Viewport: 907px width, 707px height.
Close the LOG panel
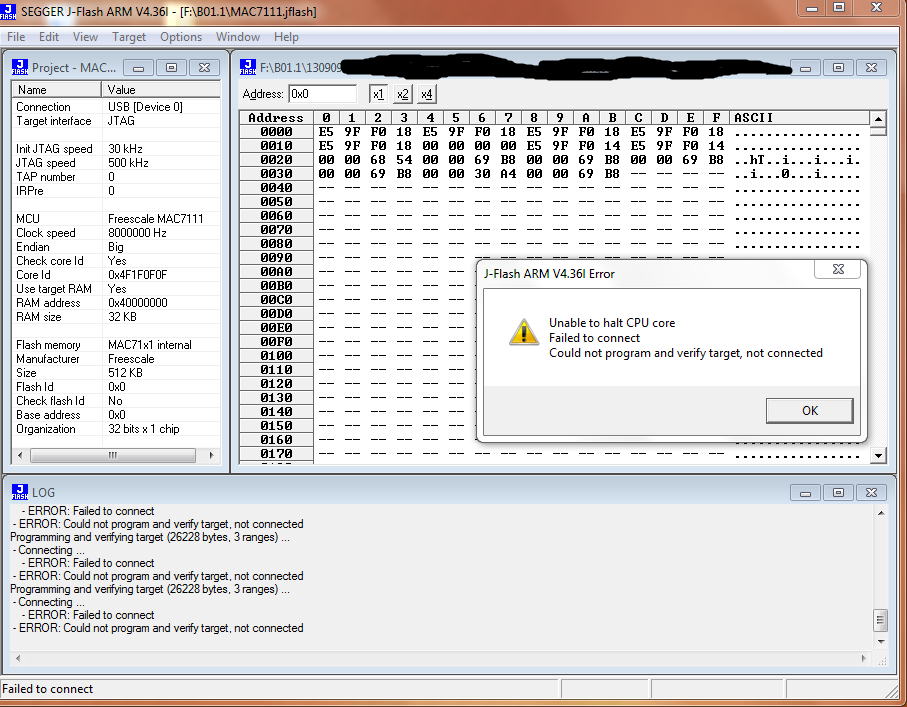pyautogui.click(x=871, y=492)
